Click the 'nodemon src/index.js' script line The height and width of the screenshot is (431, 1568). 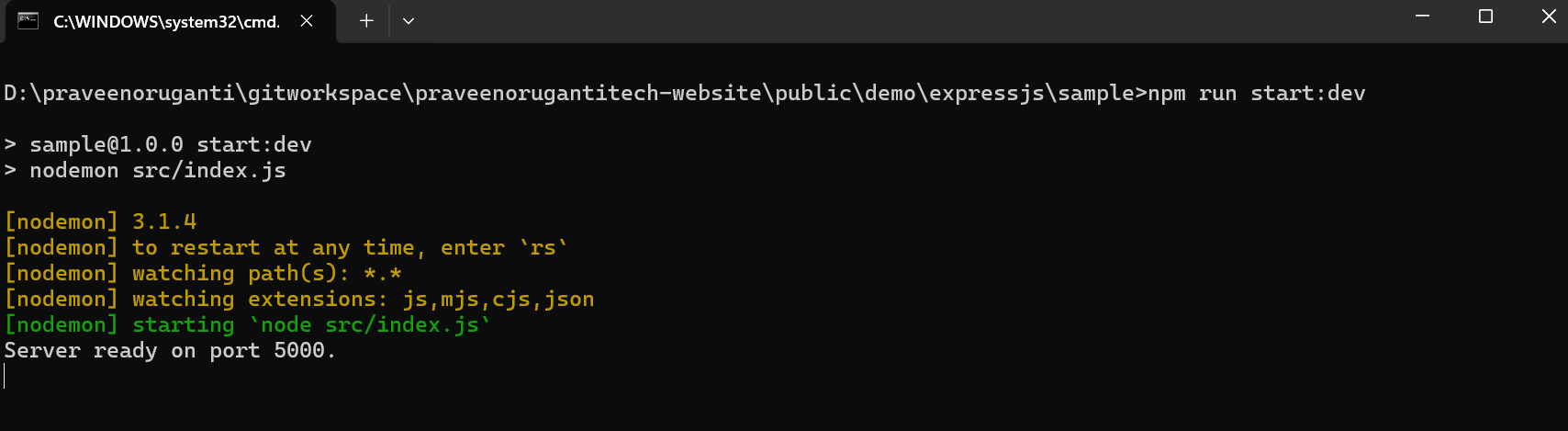coord(145,171)
